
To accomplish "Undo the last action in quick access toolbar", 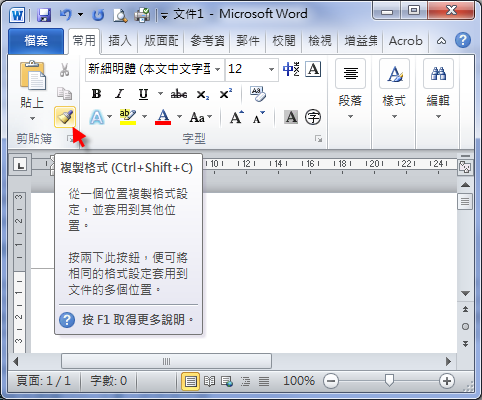I will (x=66, y=15).
